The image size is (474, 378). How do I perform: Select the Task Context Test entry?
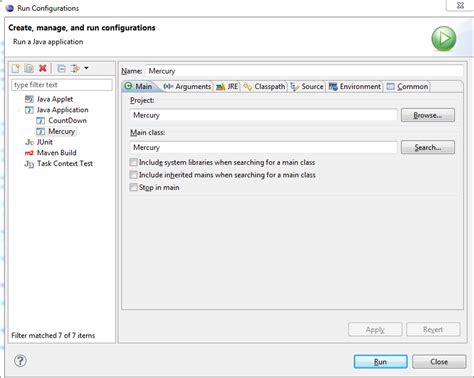pos(65,163)
